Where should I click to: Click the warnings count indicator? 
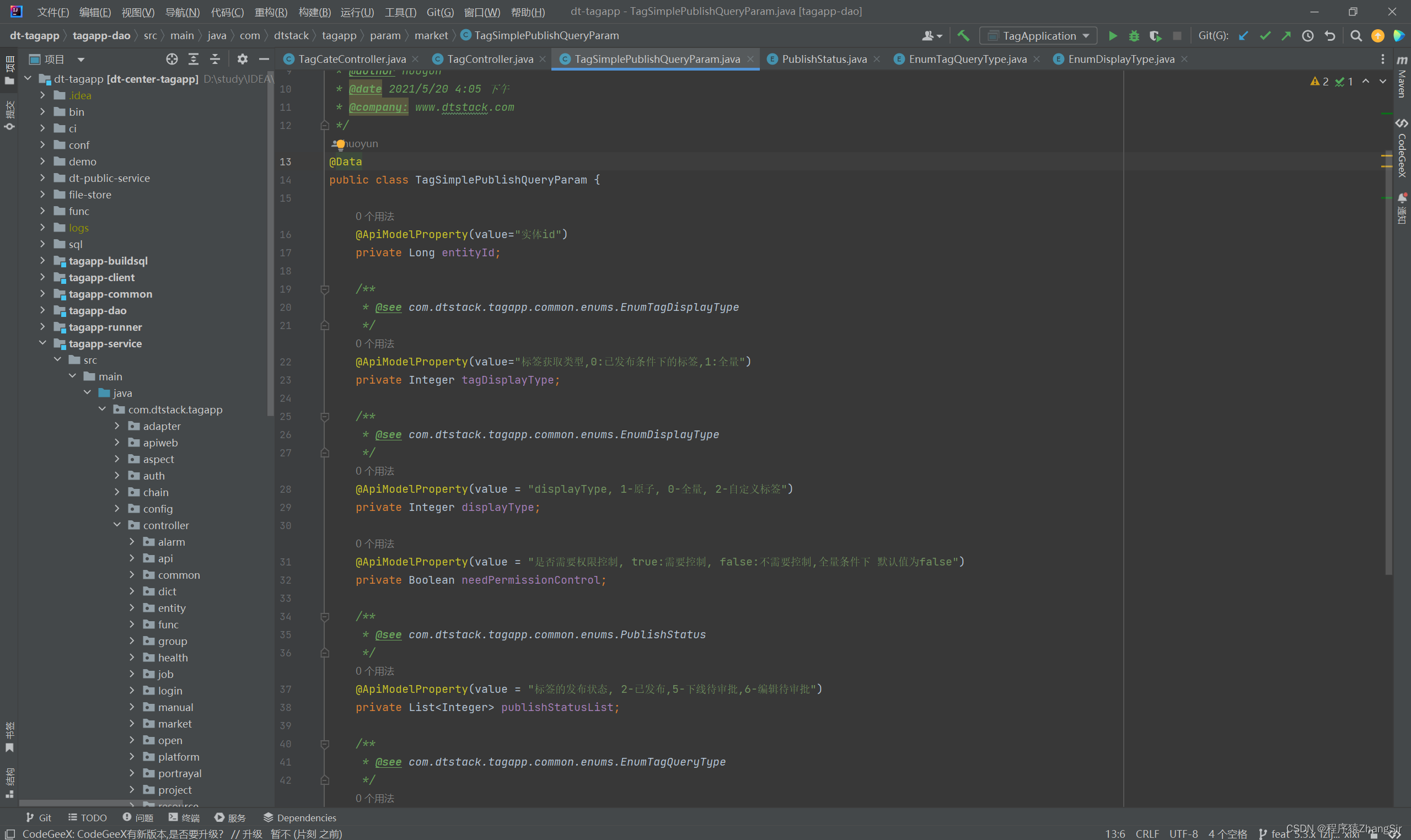pos(1319,82)
